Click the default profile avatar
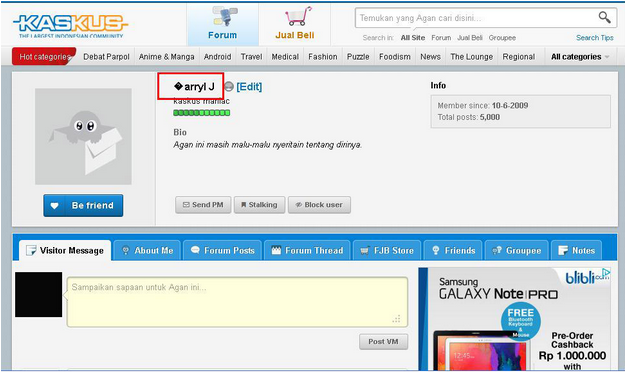The width and height of the screenshot is (627, 372). (83, 136)
